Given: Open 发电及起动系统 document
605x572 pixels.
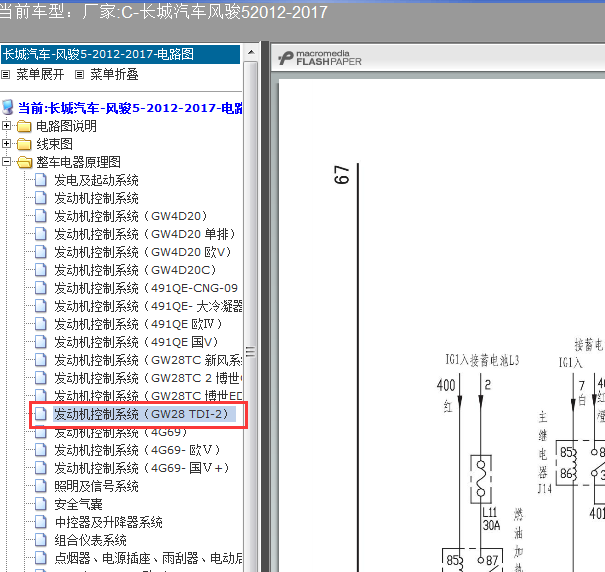Looking at the screenshot, I should tap(96, 180).
